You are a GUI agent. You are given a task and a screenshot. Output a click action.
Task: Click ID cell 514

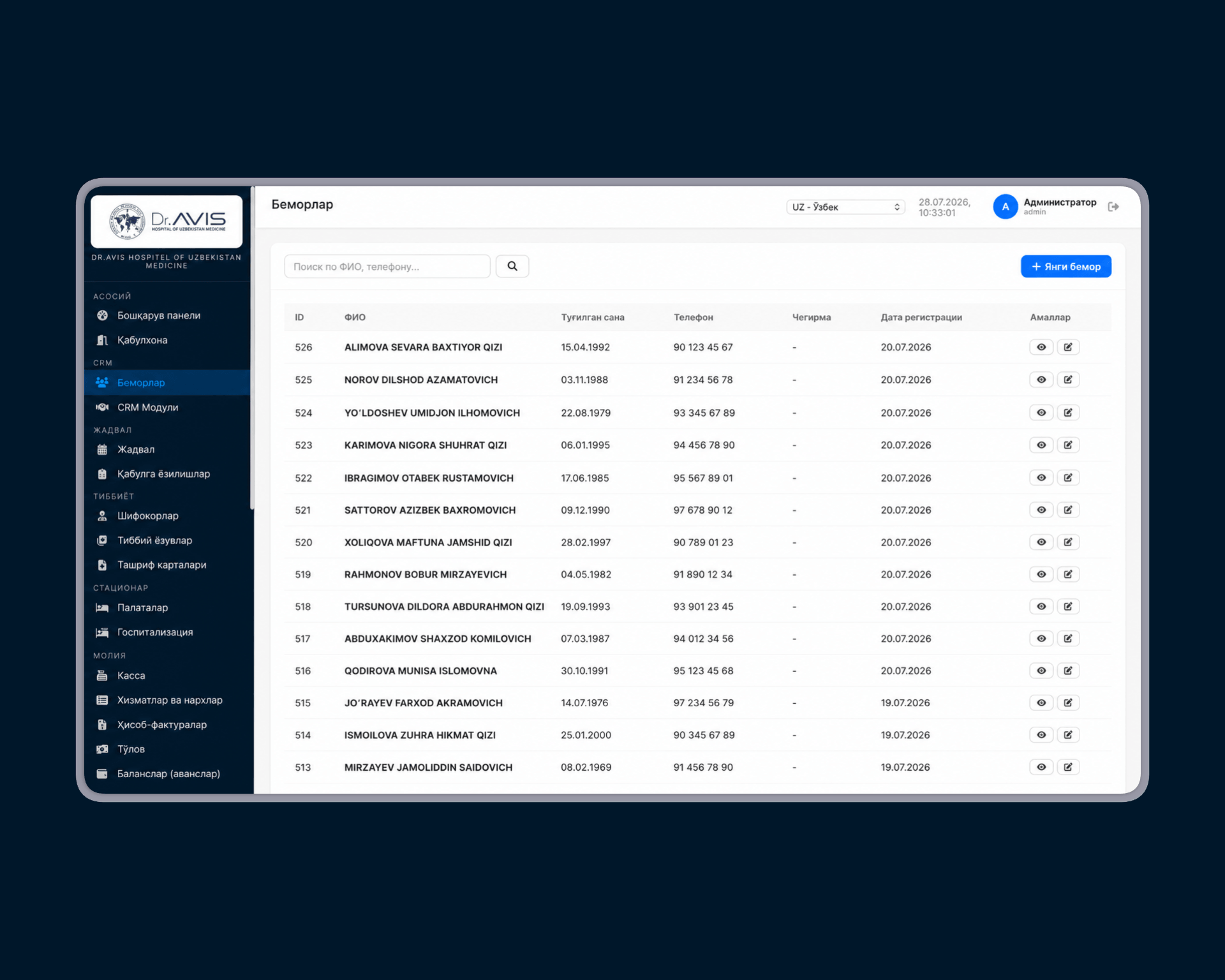[303, 735]
